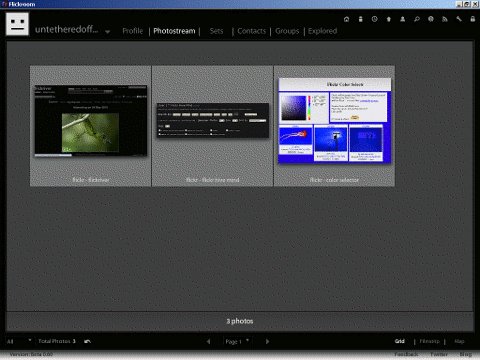Switch to Filmstrip view
The image size is (480, 360).
coord(429,341)
